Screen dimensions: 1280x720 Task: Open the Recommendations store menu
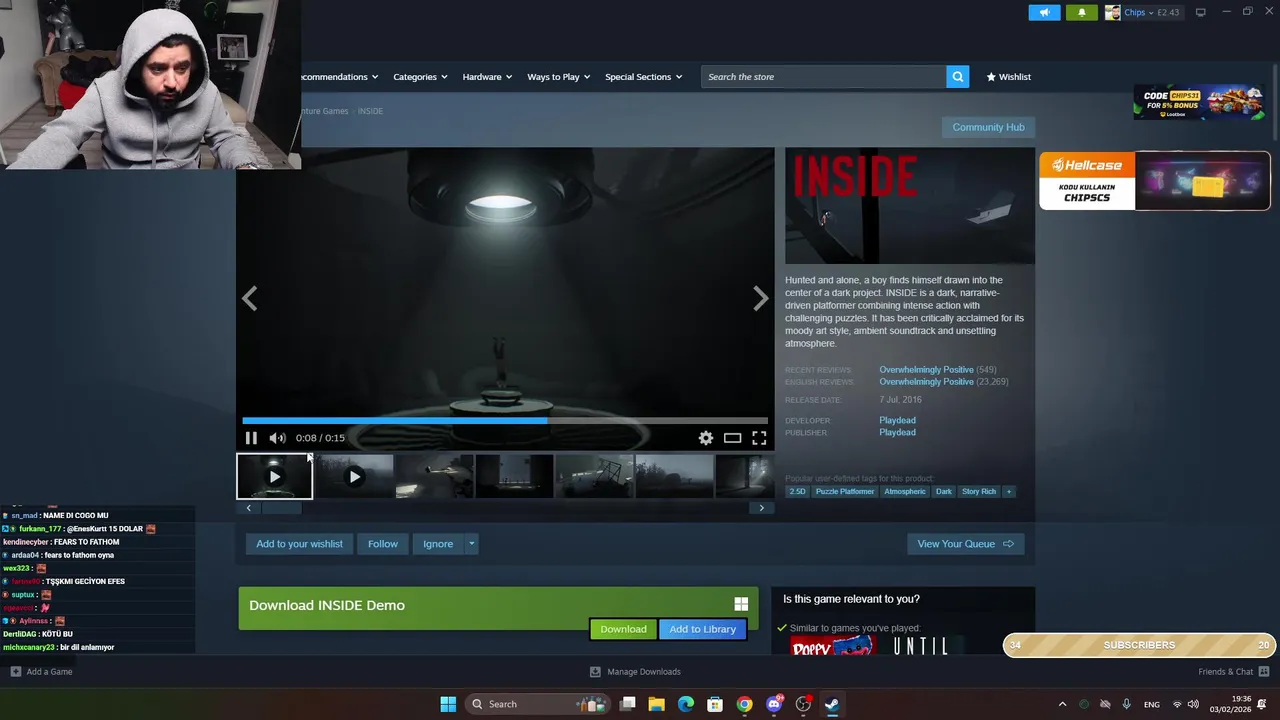(x=339, y=77)
